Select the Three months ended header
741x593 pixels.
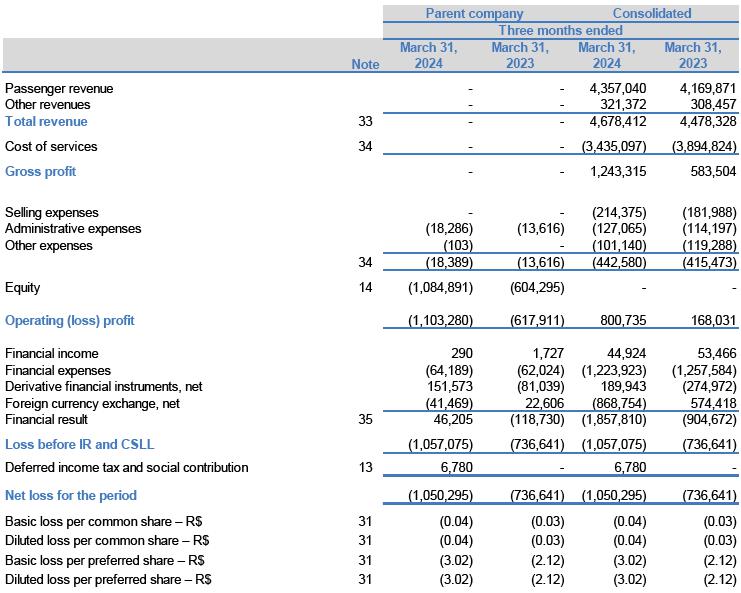560,31
